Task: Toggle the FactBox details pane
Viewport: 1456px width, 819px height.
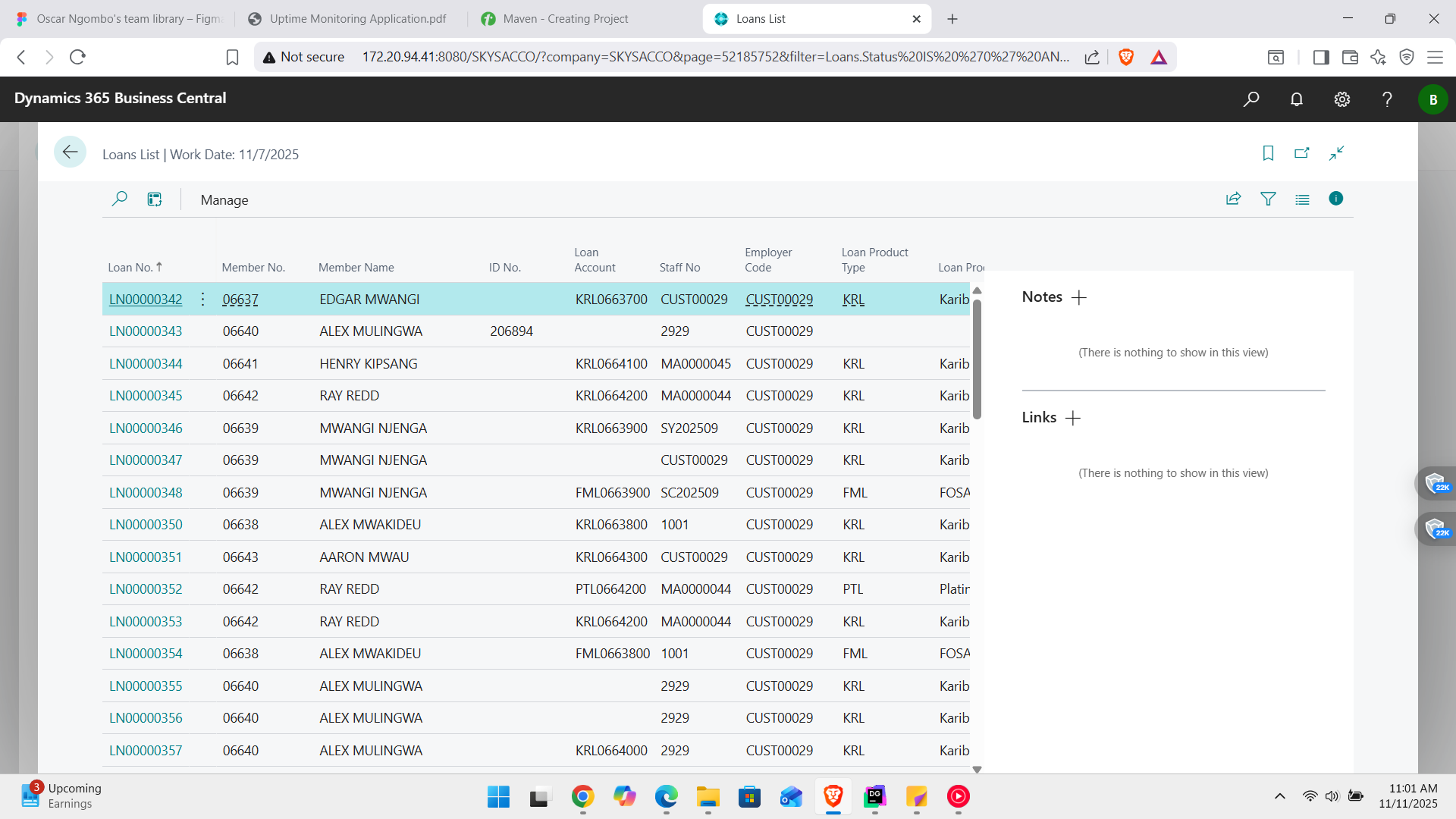Action: [x=1336, y=199]
